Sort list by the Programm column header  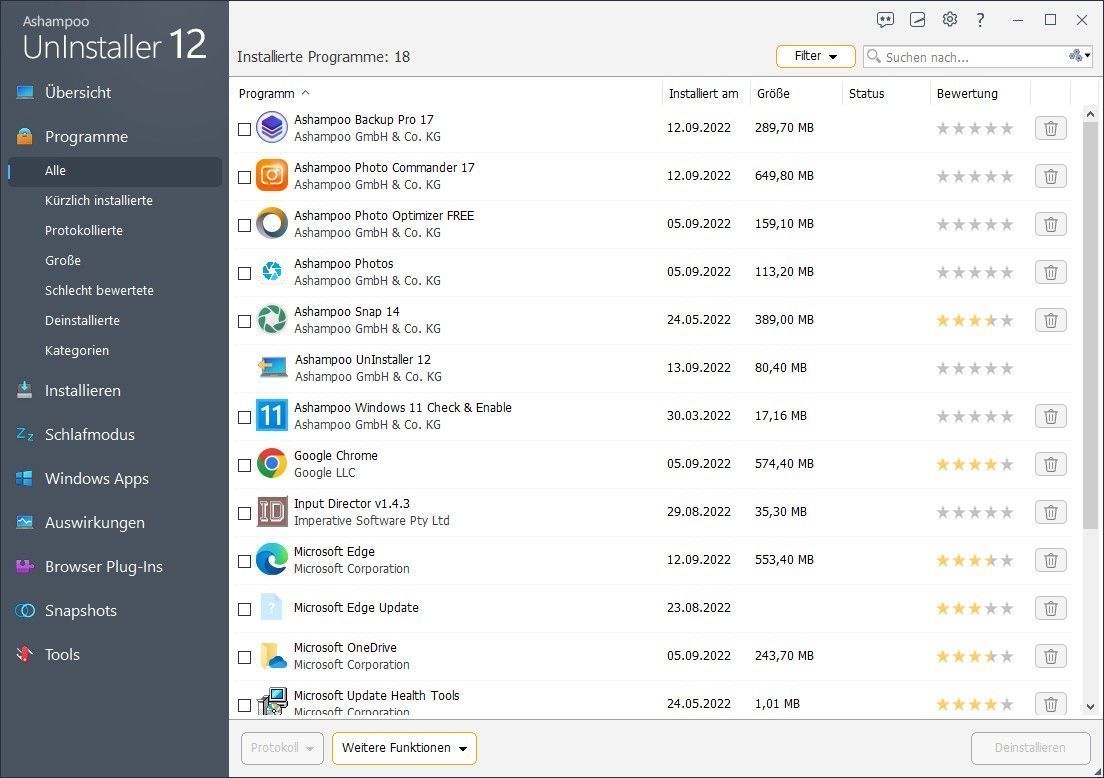coord(267,94)
